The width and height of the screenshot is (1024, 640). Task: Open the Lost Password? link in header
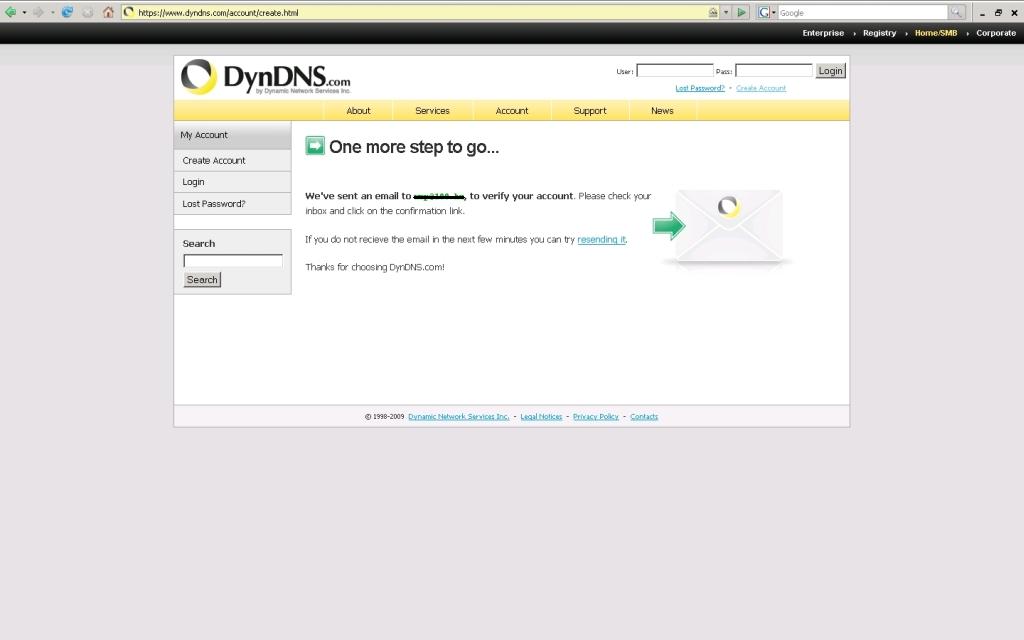pyautogui.click(x=700, y=88)
